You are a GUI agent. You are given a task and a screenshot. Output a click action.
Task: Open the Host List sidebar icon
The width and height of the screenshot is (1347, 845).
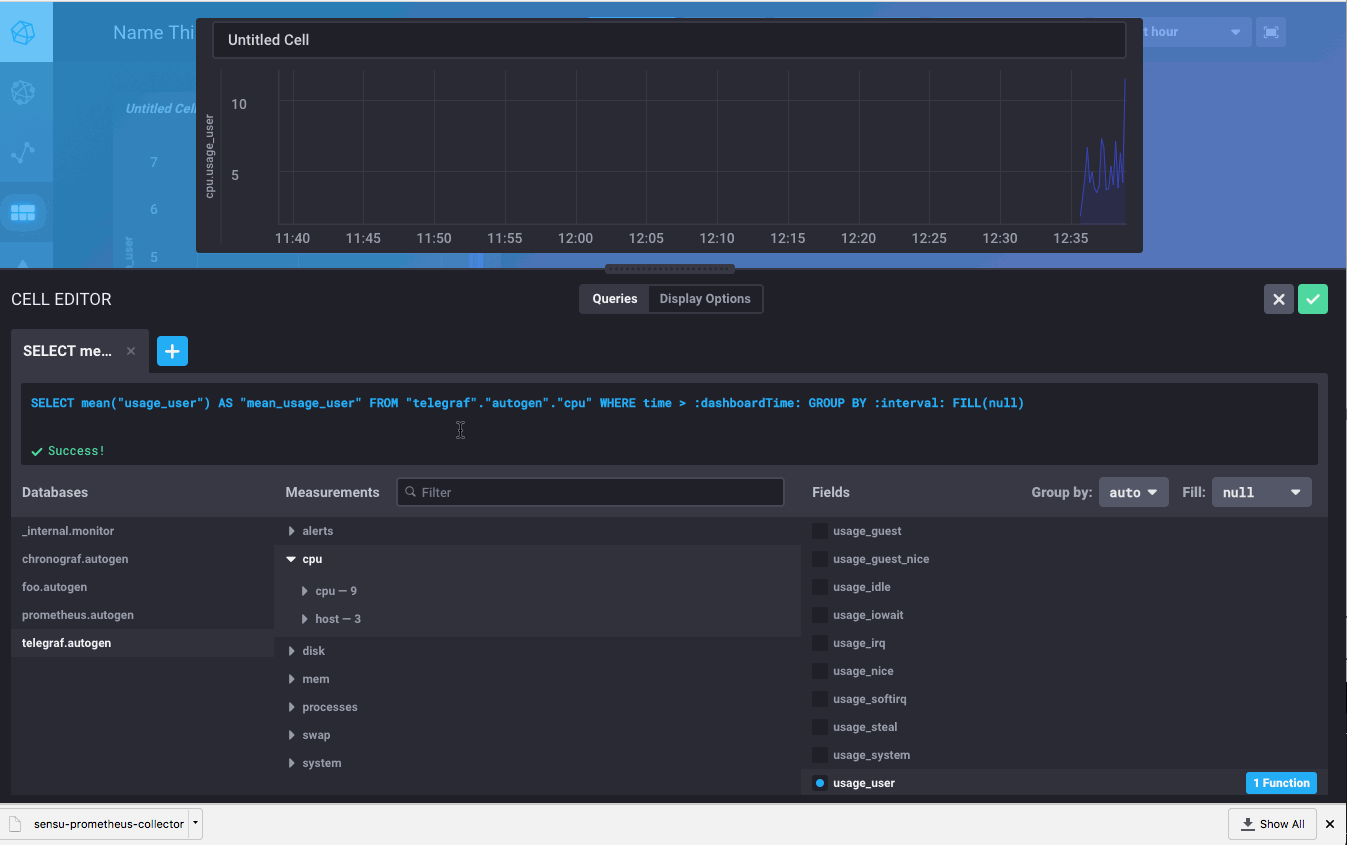23,93
